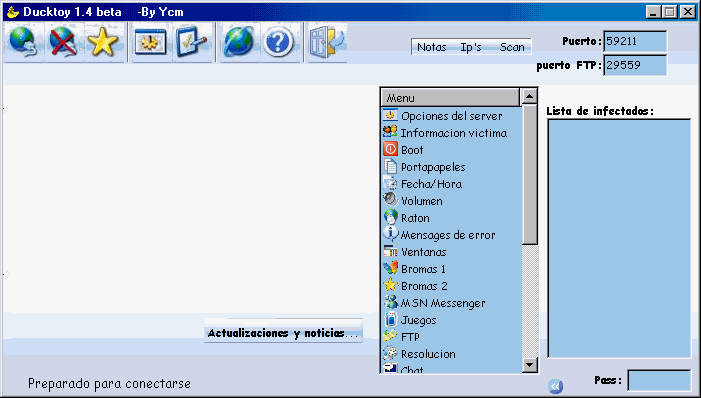Image resolution: width=701 pixels, height=398 pixels.
Task: Click the star icon beside Bromas 2
Action: [390, 285]
